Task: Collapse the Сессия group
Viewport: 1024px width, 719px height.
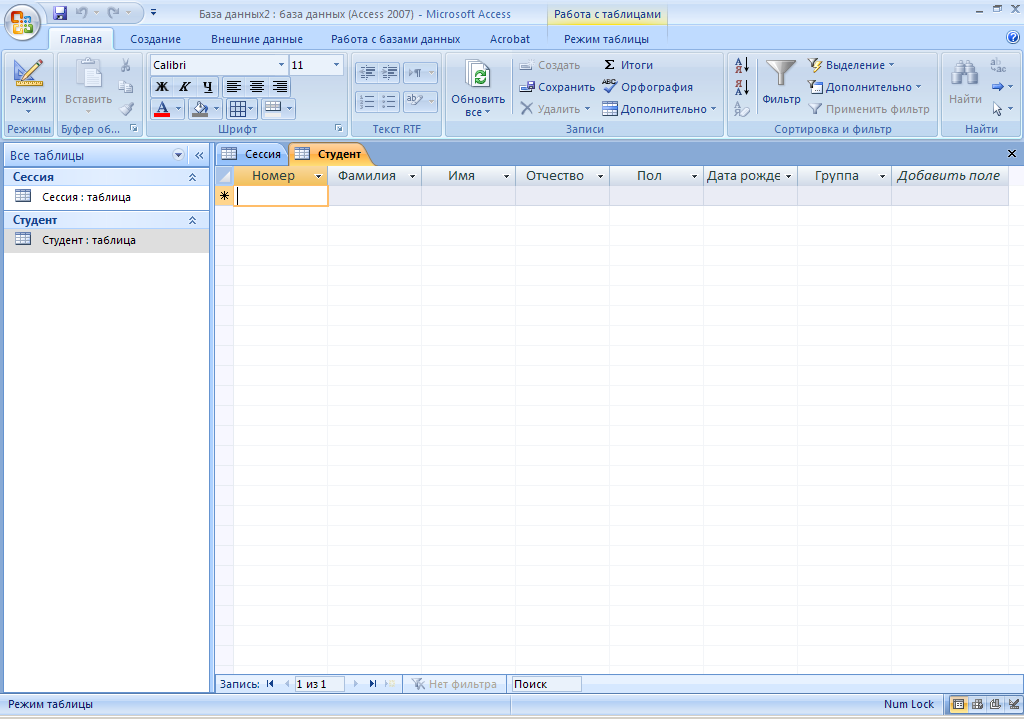Action: [x=193, y=177]
